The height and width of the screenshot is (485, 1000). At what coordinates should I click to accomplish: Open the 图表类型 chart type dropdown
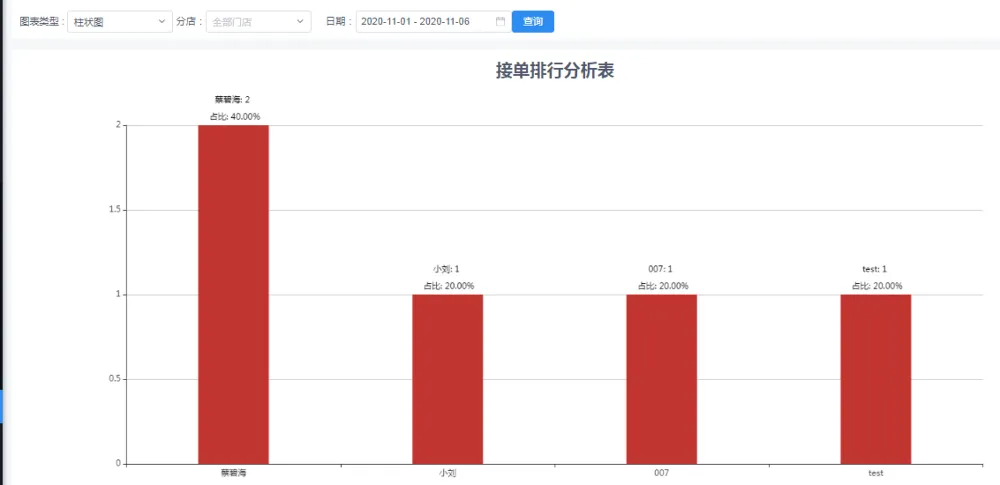[119, 21]
